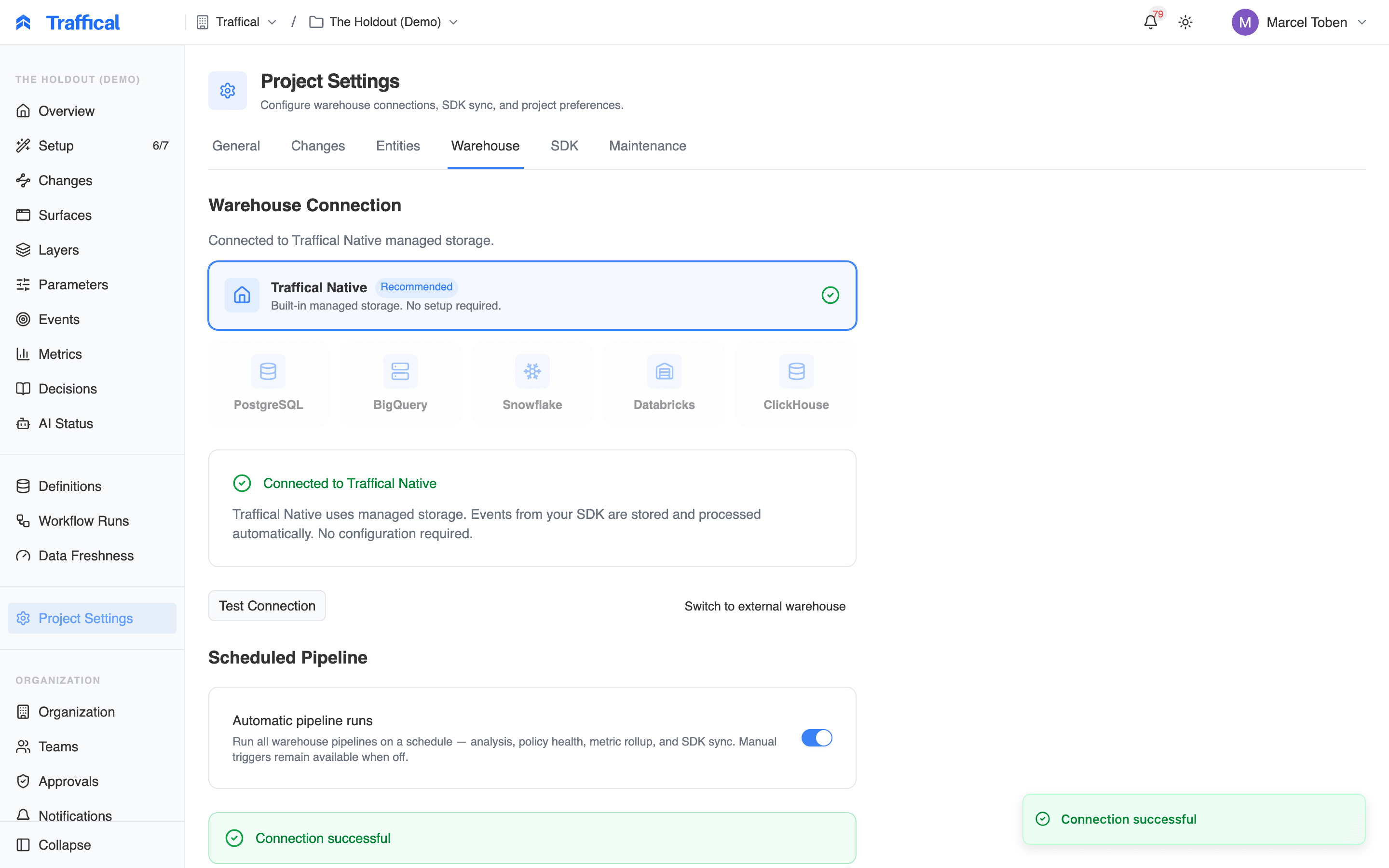Select the Warehouse tab
1389x868 pixels.
(485, 146)
